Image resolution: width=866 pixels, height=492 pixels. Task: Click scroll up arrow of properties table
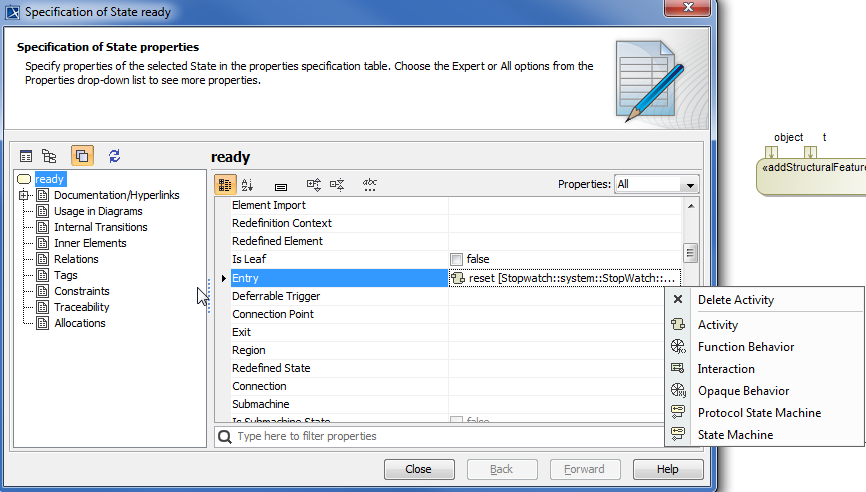690,206
